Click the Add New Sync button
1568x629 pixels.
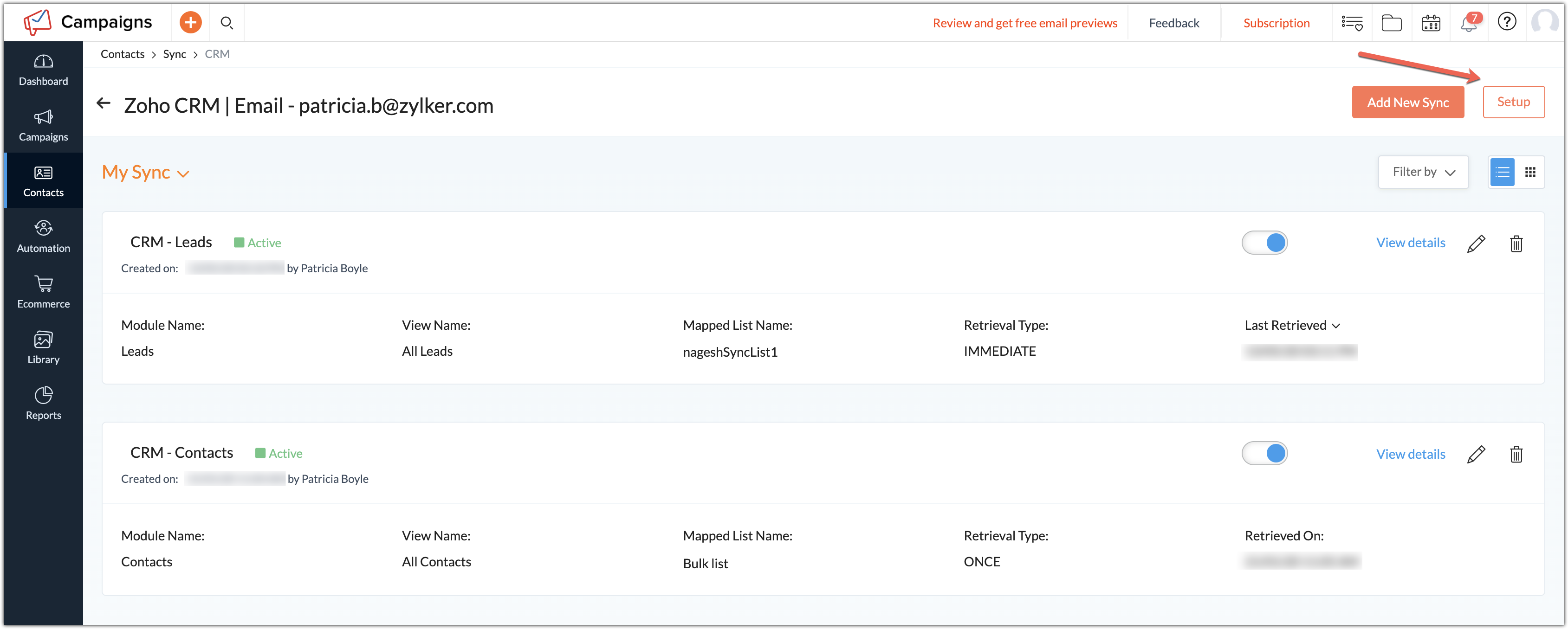click(x=1408, y=102)
